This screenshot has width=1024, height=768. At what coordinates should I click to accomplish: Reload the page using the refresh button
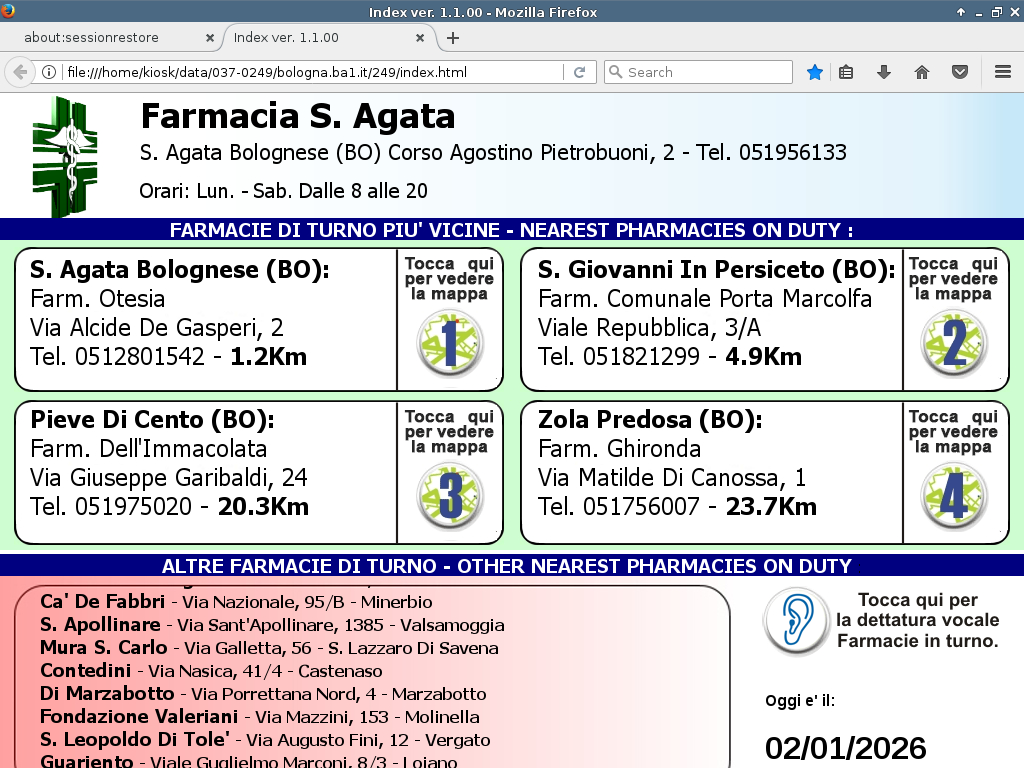579,72
